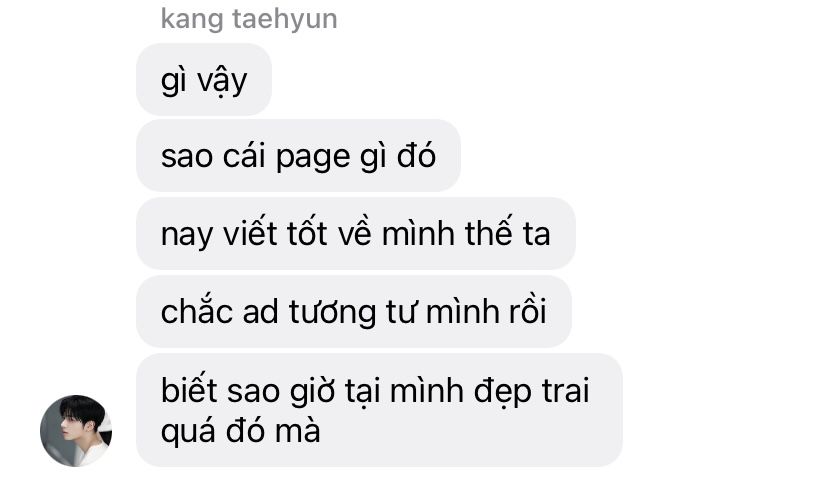Click the word 'viết' in the third message
This screenshot has width=828, height=494.
tap(250, 233)
